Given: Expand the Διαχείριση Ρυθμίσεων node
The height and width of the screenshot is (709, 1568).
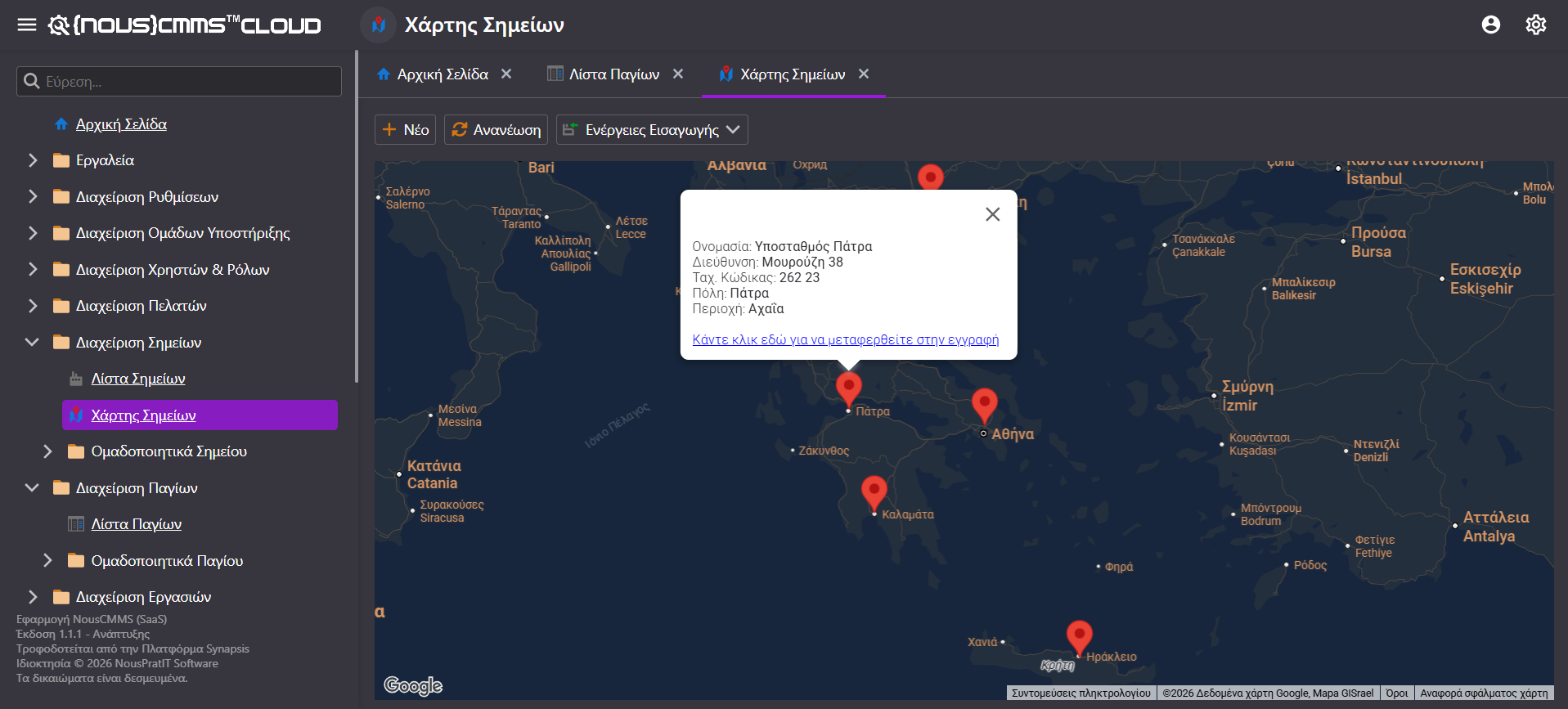Looking at the screenshot, I should click(x=33, y=197).
